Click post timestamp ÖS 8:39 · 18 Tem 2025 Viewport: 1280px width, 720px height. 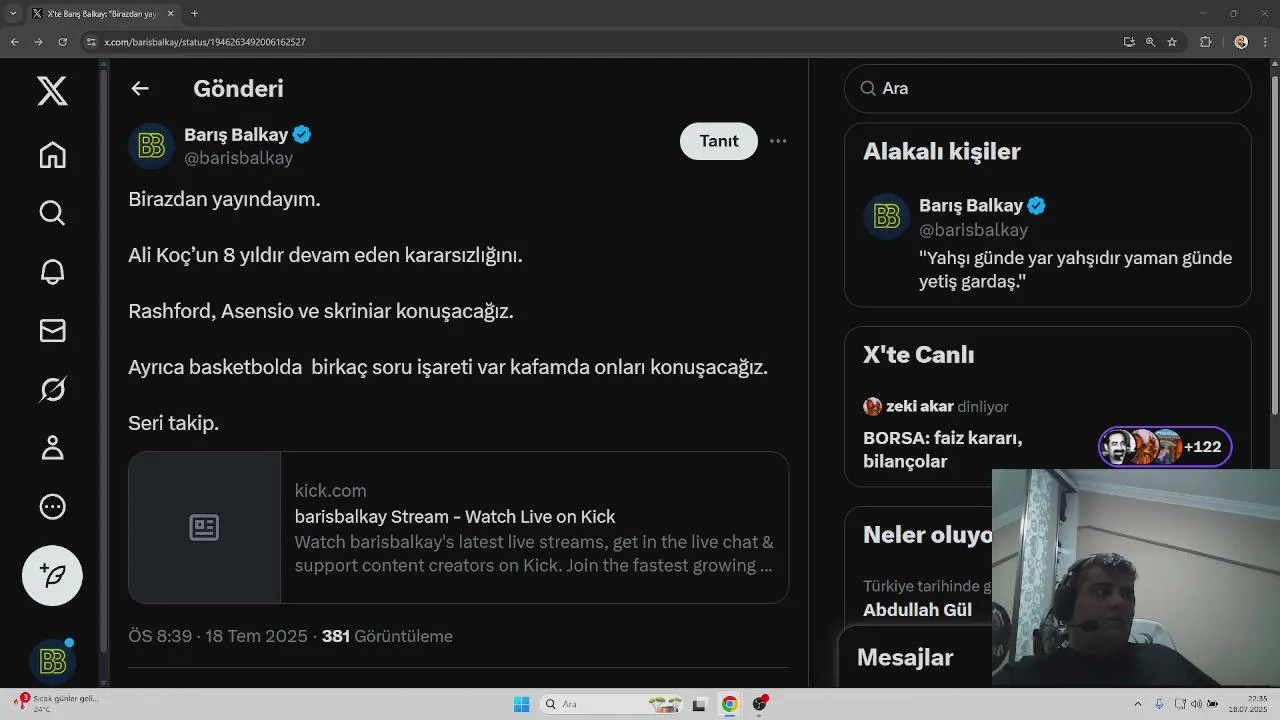tap(218, 636)
